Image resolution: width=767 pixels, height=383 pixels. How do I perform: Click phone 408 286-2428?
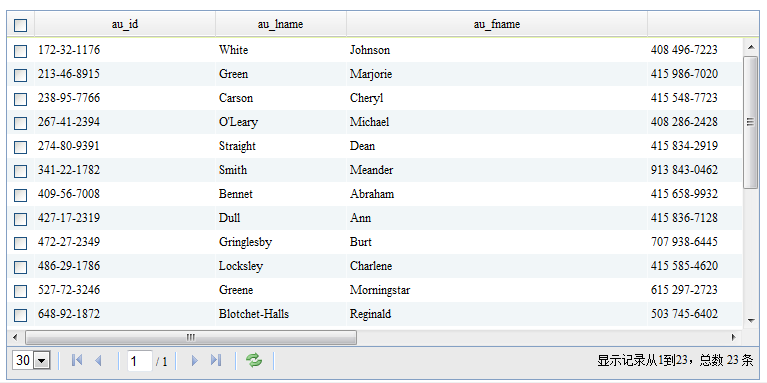[684, 122]
